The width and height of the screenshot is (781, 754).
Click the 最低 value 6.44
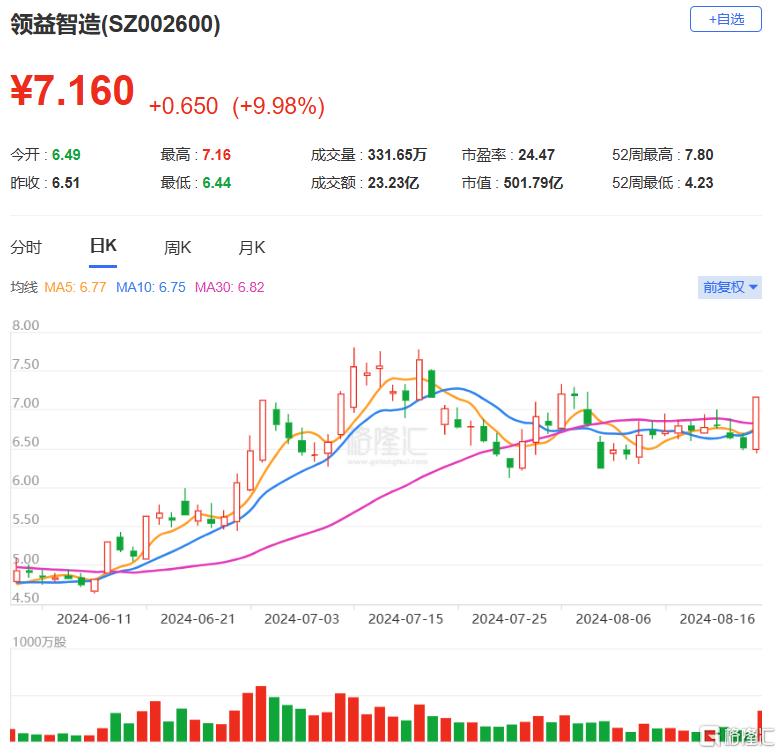tap(216, 183)
